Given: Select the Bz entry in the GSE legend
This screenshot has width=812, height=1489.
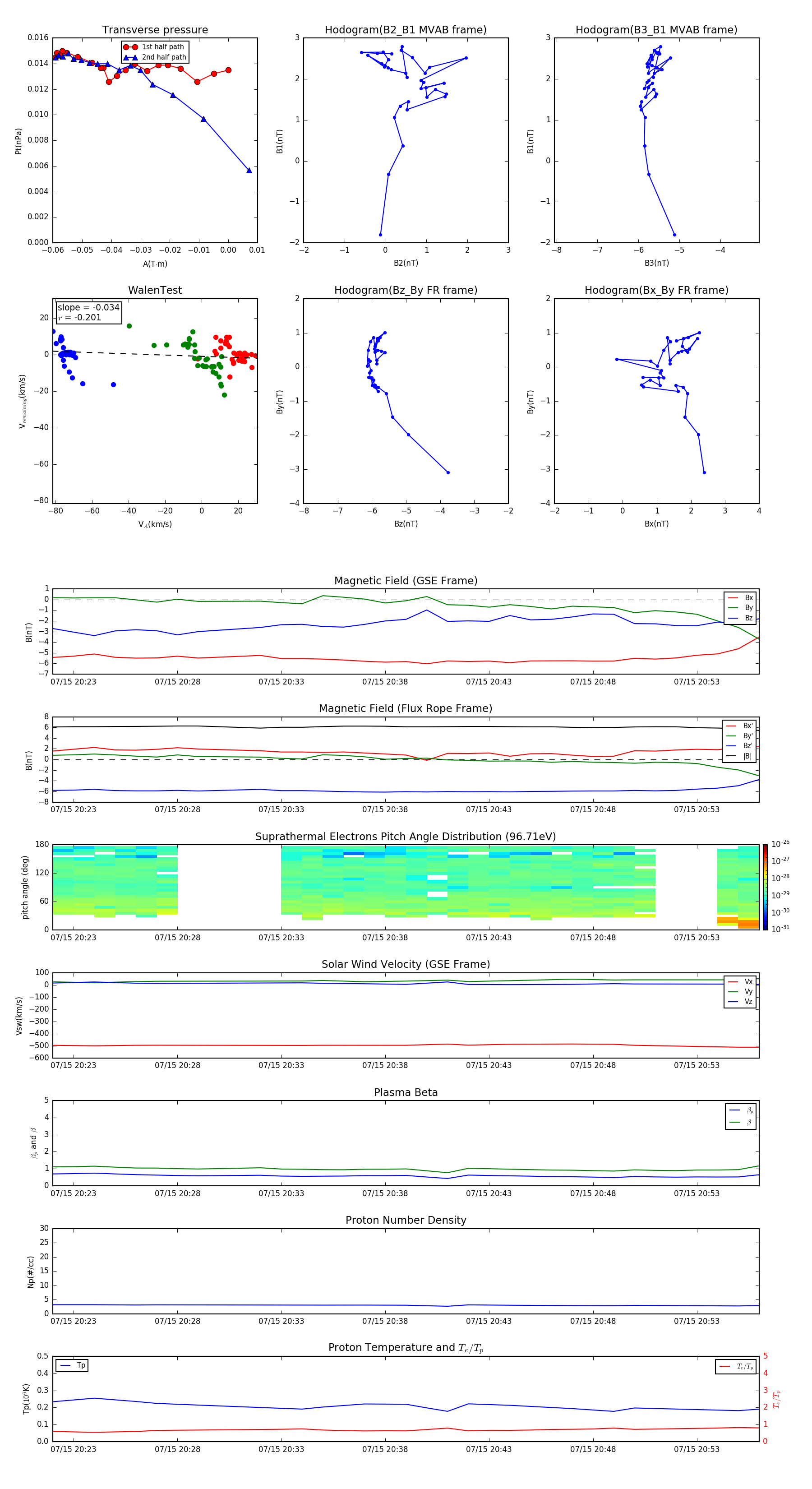Looking at the screenshot, I should tap(740, 619).
